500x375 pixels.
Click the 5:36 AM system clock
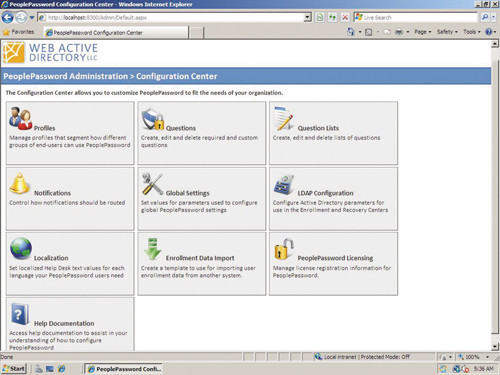pyautogui.click(x=484, y=369)
